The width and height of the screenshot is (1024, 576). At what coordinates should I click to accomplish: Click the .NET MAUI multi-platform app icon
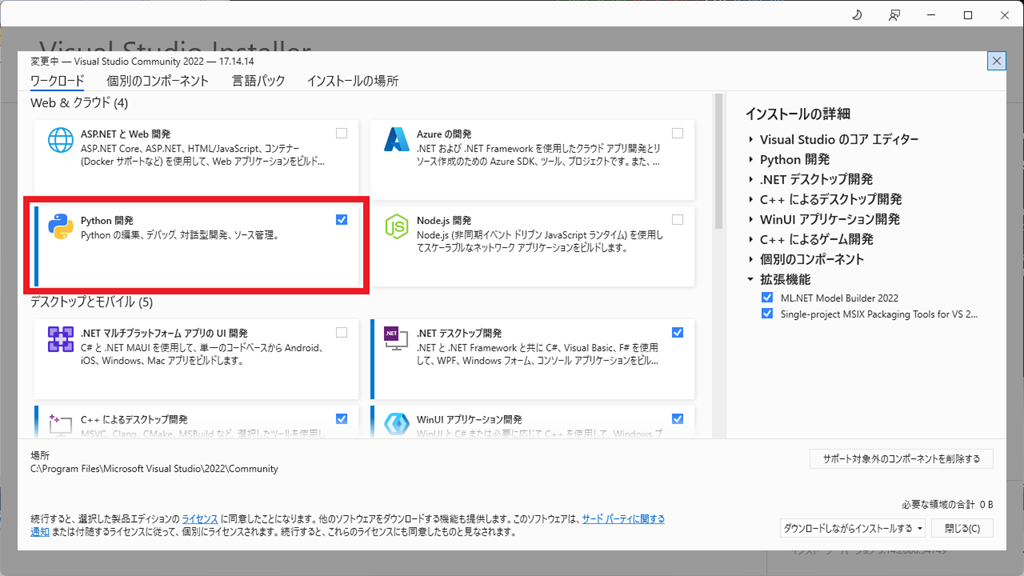click(x=60, y=339)
